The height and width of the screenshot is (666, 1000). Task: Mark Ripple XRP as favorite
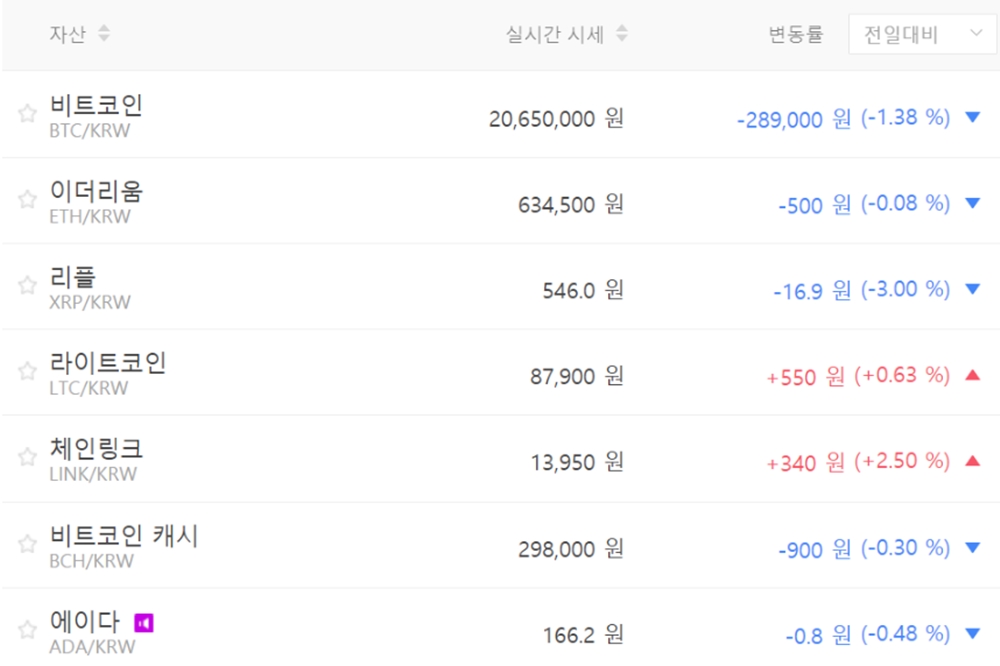coord(27,286)
